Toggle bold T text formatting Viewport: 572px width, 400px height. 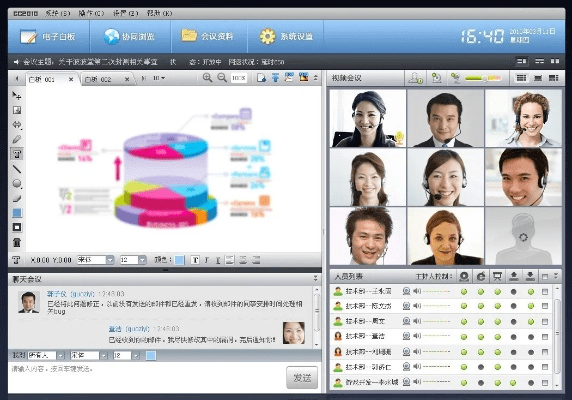196,260
